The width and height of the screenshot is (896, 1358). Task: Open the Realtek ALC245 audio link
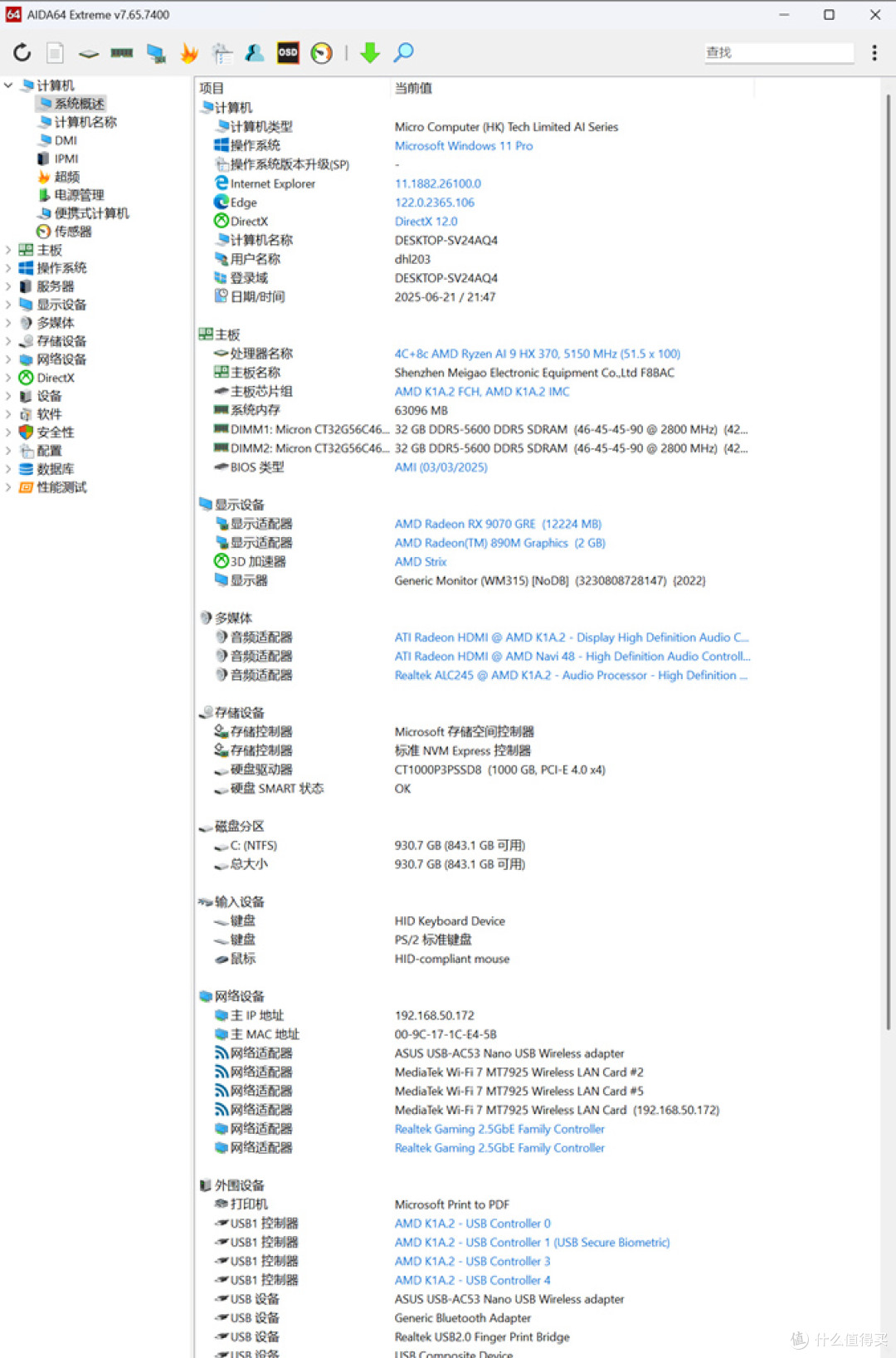[571, 675]
